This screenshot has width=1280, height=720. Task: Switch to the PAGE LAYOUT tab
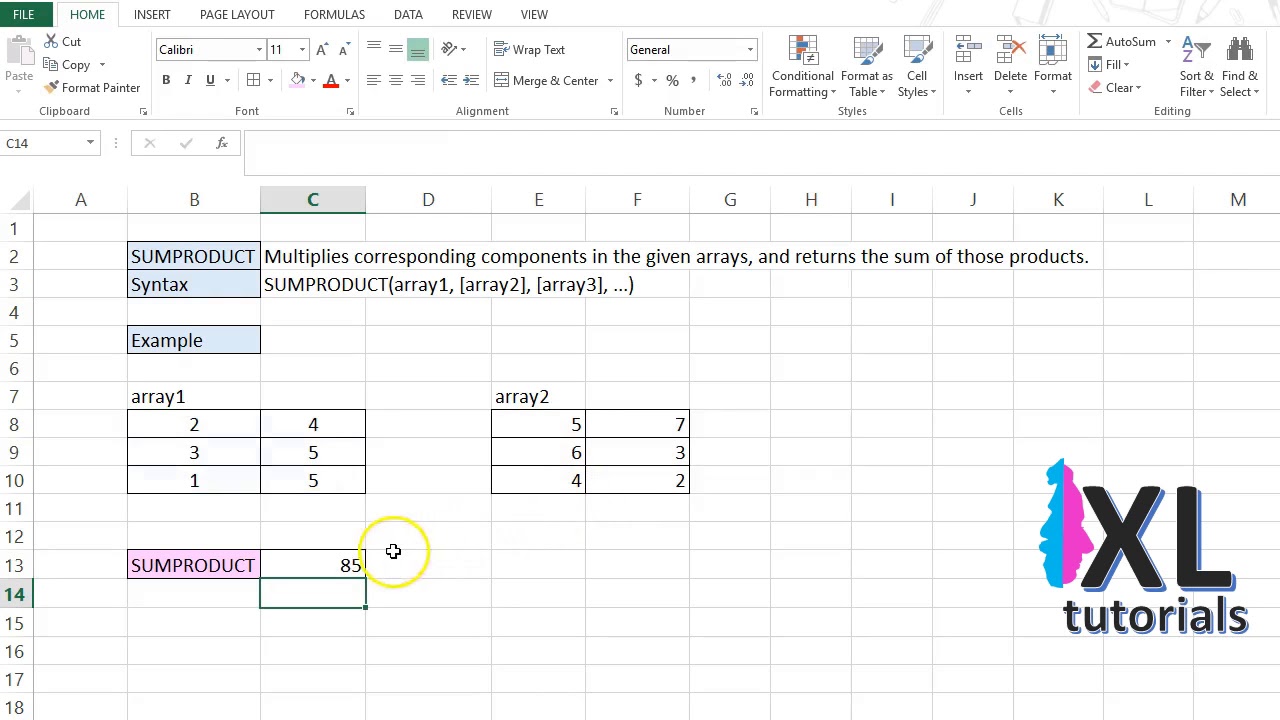point(237,14)
